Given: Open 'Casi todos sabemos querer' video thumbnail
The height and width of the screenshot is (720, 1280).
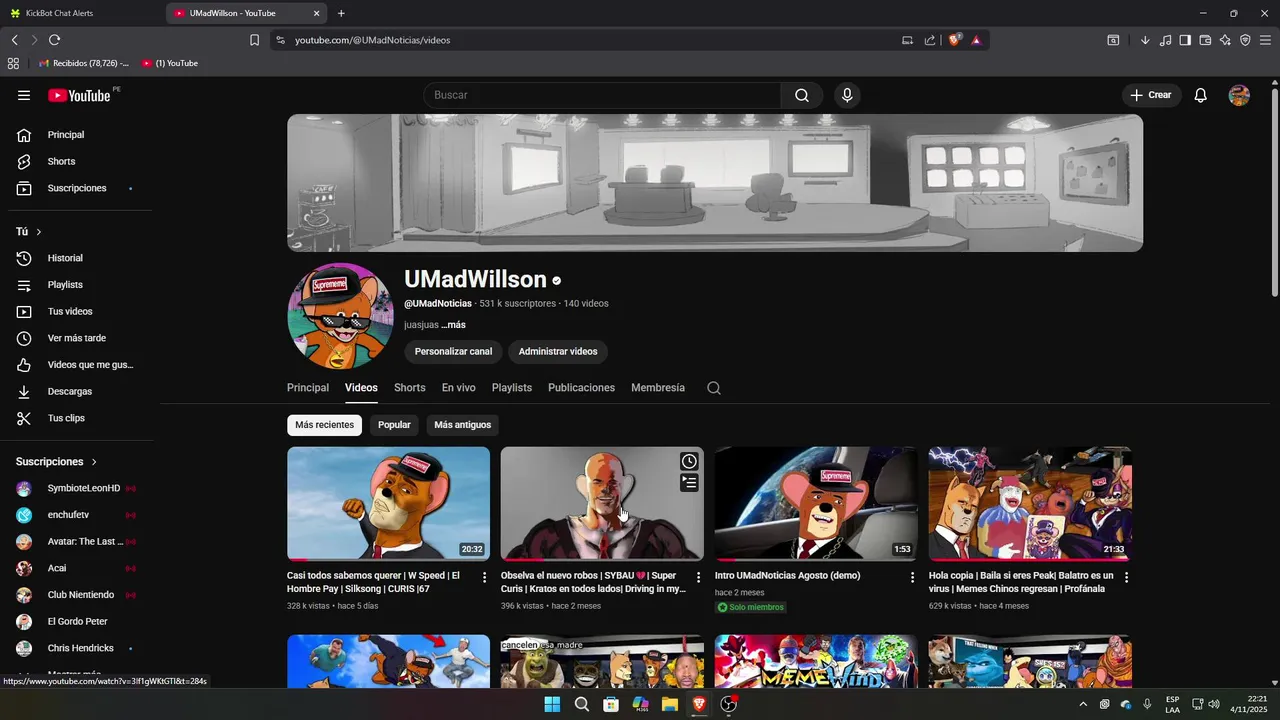Looking at the screenshot, I should [388, 503].
